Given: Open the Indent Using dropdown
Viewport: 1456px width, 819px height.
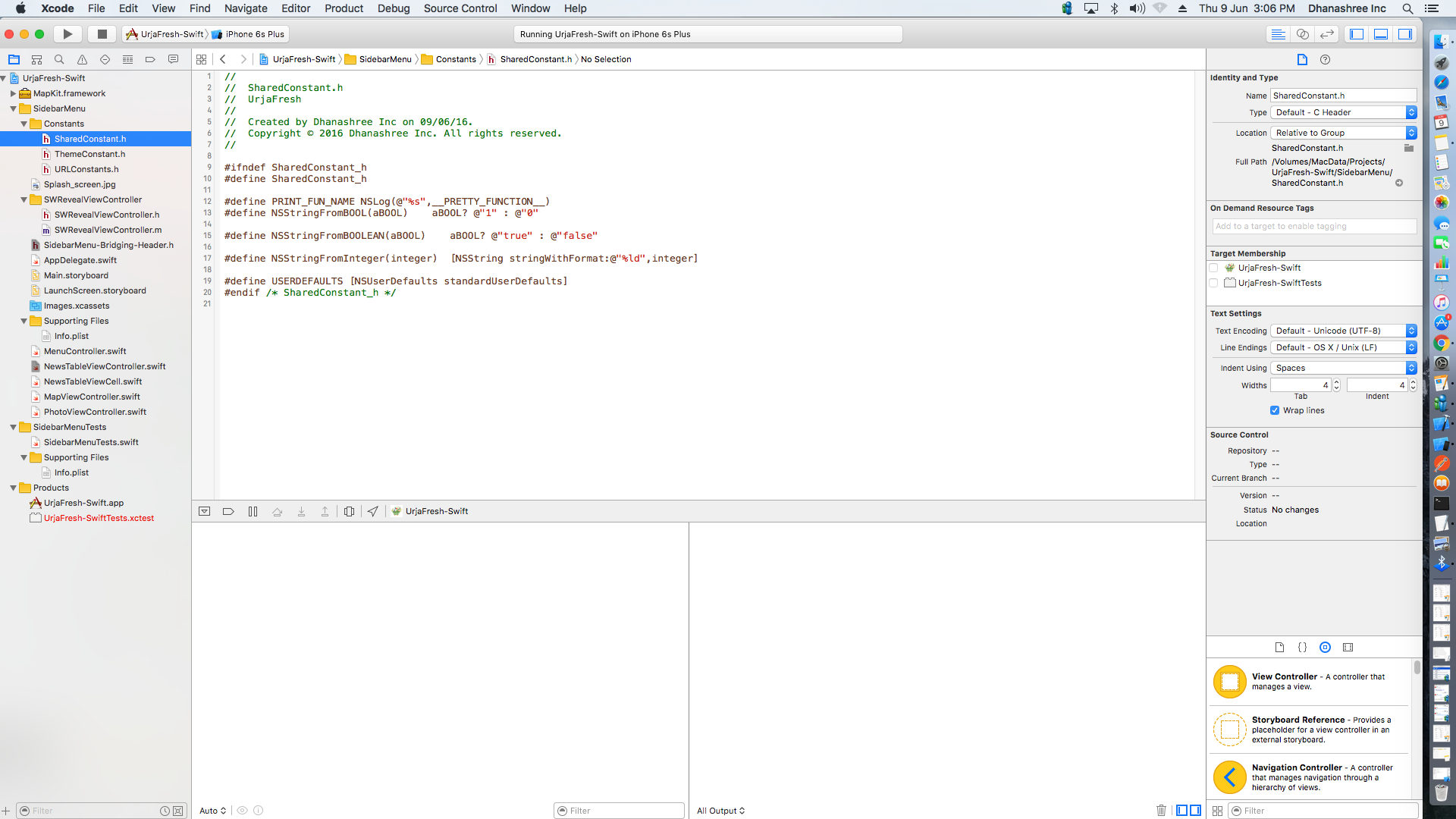Looking at the screenshot, I should coord(1344,368).
